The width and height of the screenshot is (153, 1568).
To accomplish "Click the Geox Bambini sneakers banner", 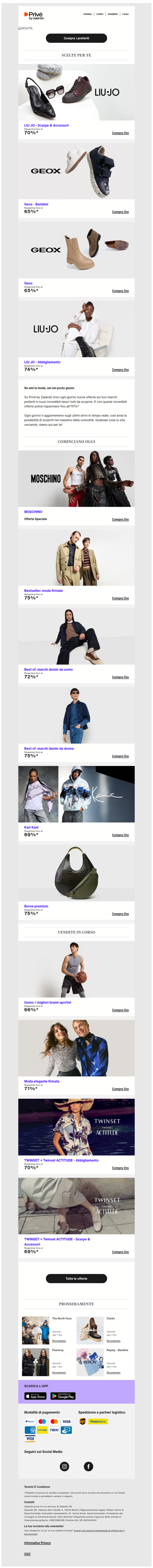I will click(x=76, y=171).
